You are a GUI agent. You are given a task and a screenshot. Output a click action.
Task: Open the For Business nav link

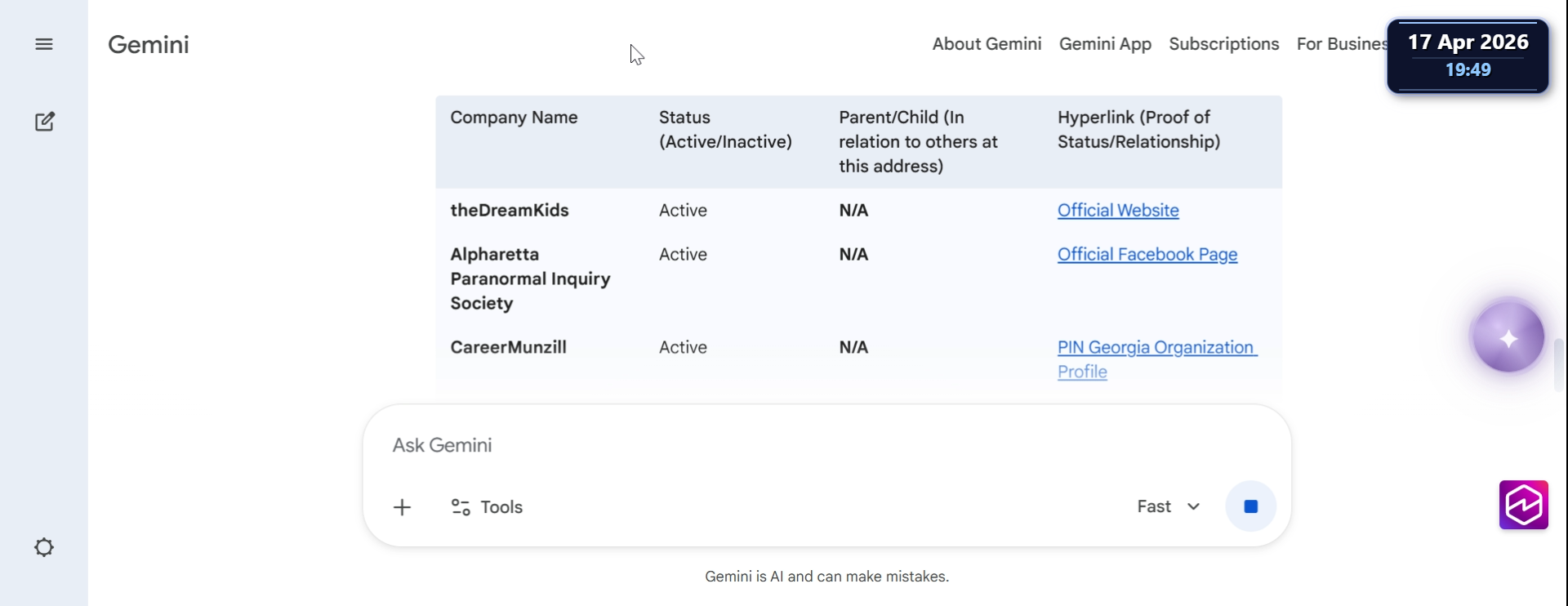tap(1340, 44)
